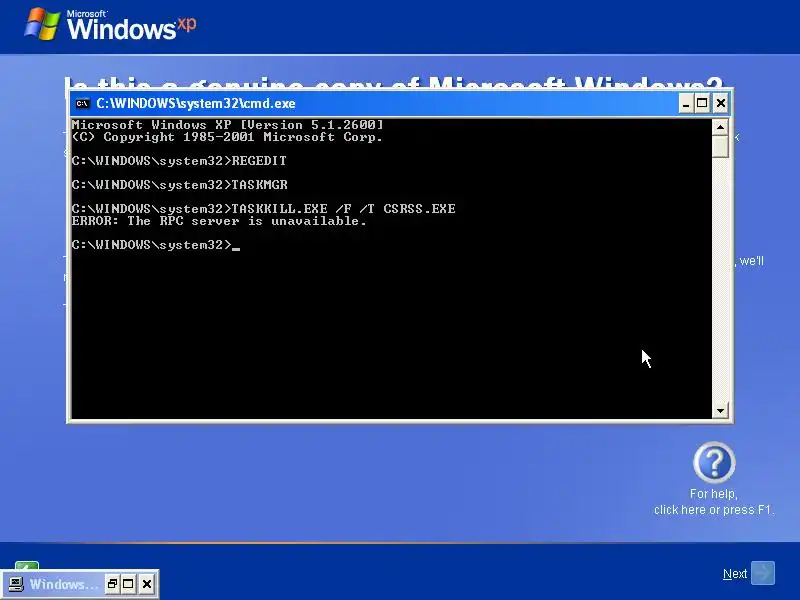
Task: Click the 'Microsoft Windows XP [Version 5.1.2600]' line
Action: (x=227, y=125)
